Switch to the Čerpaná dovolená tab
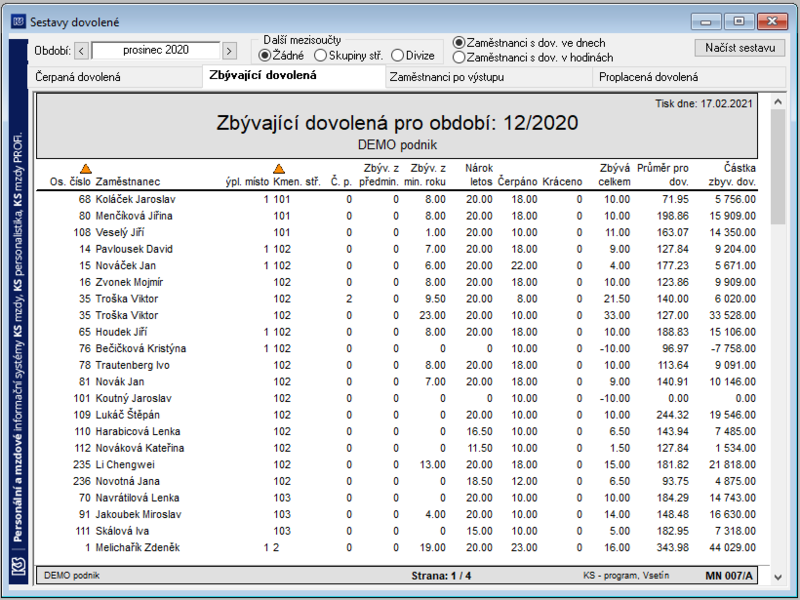Viewport: 800px width, 600px height. coord(115,78)
